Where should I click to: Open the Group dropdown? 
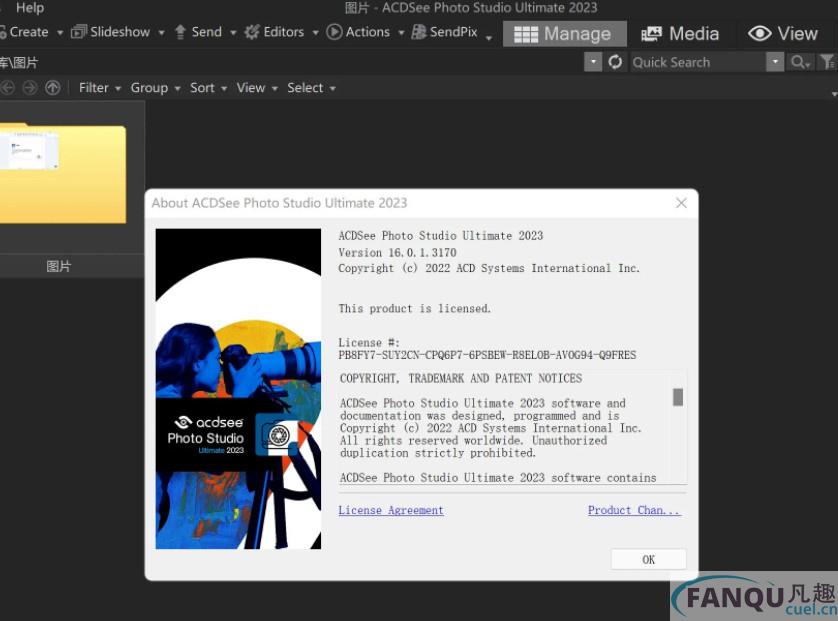pos(156,88)
